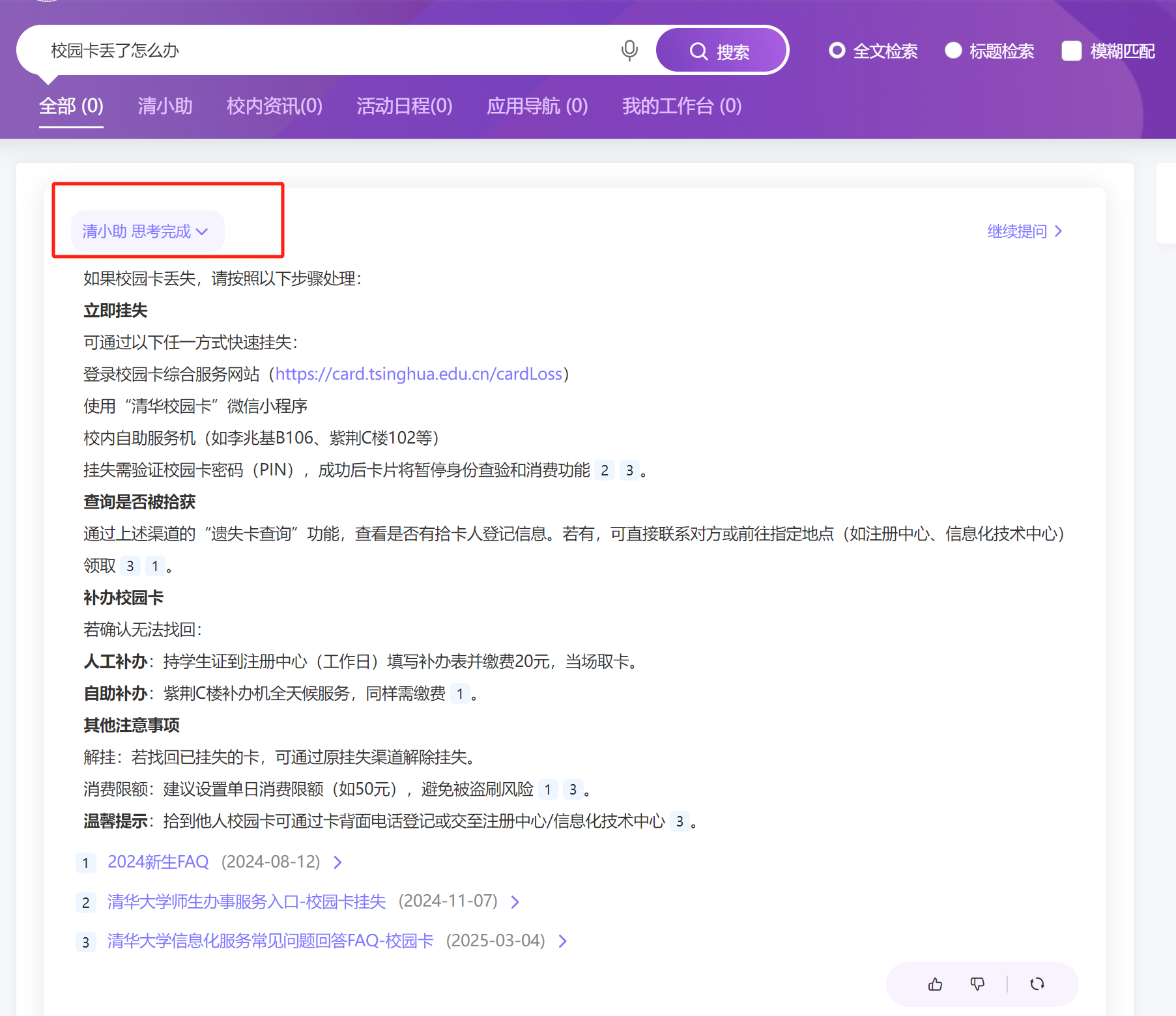Open the card.tsinghua.edu.cn cardLoss link
Screen dimensions: 1176x1016
(418, 374)
